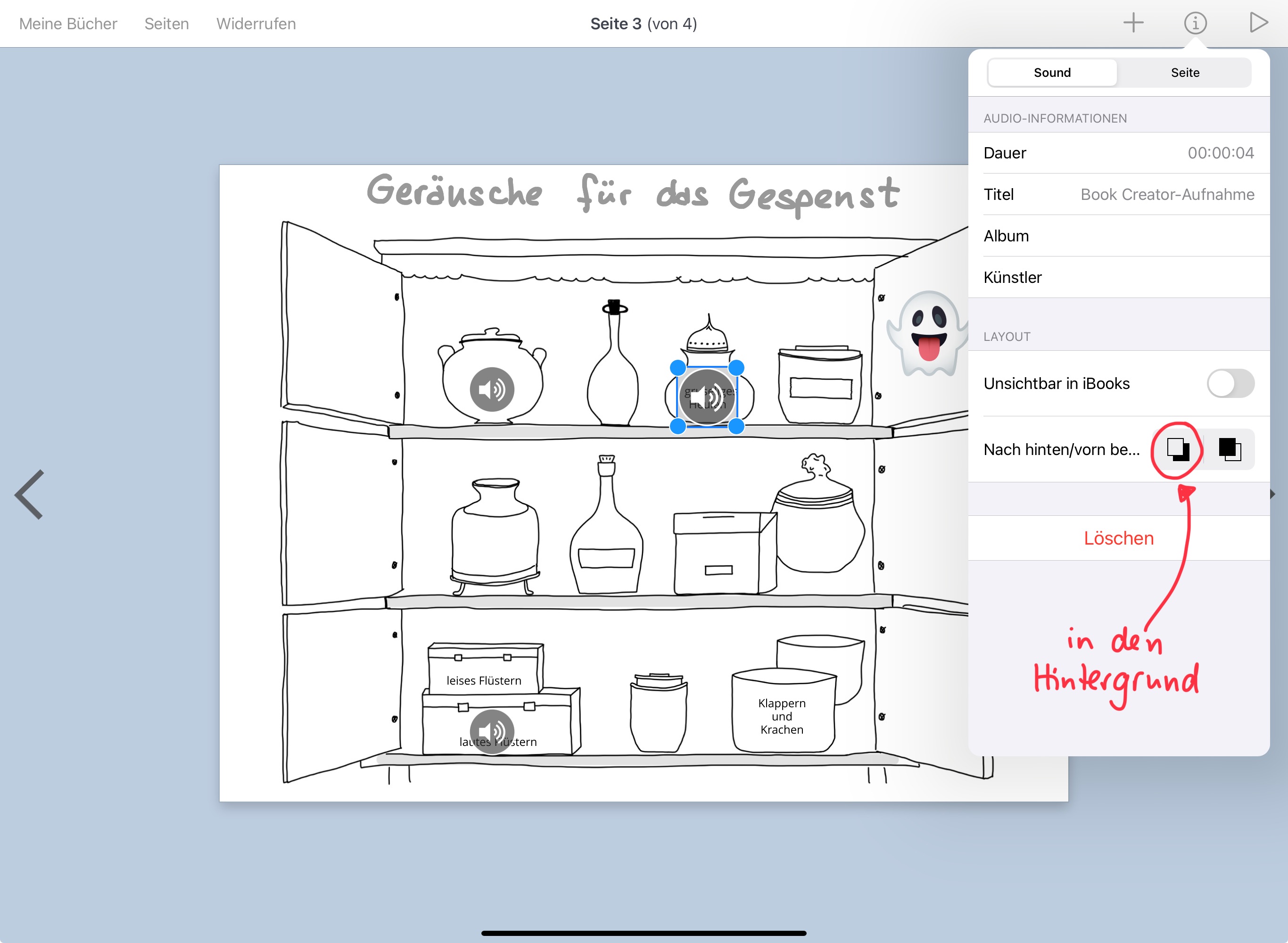Screen dimensions: 1288x943
Task: Tap Widerrufen to undo
Action: click(x=256, y=24)
